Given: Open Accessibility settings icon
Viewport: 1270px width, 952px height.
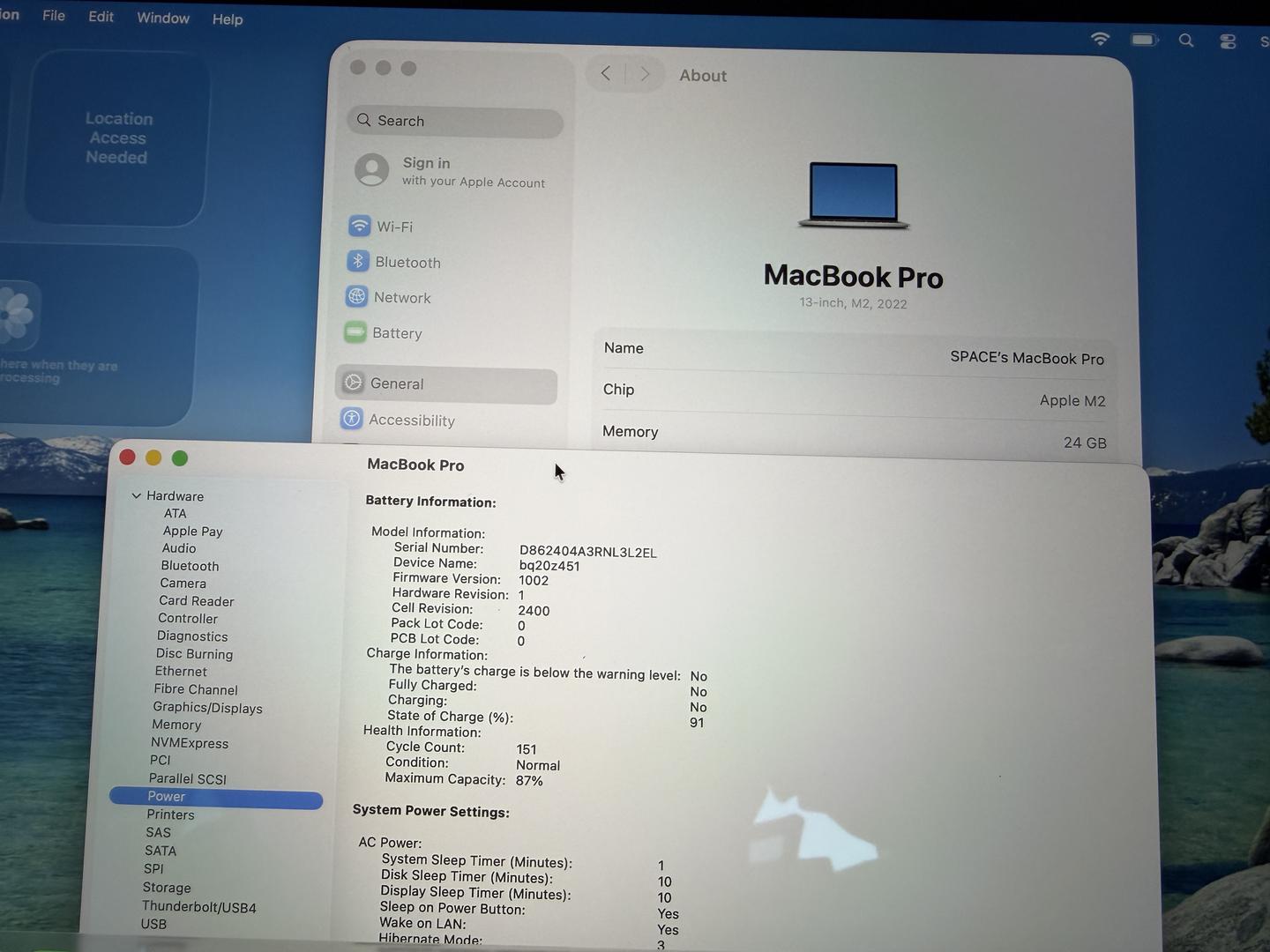Looking at the screenshot, I should click(352, 419).
